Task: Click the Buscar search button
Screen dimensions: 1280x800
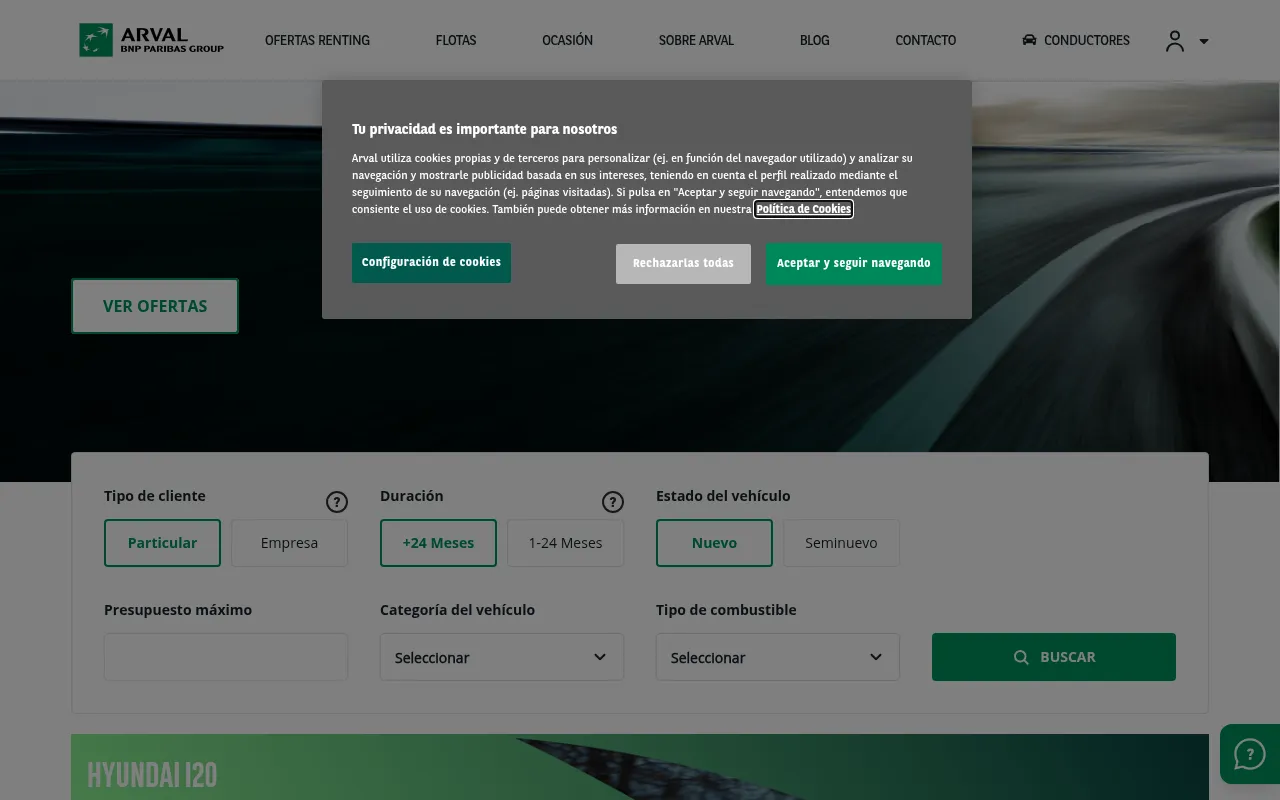Action: (1054, 657)
